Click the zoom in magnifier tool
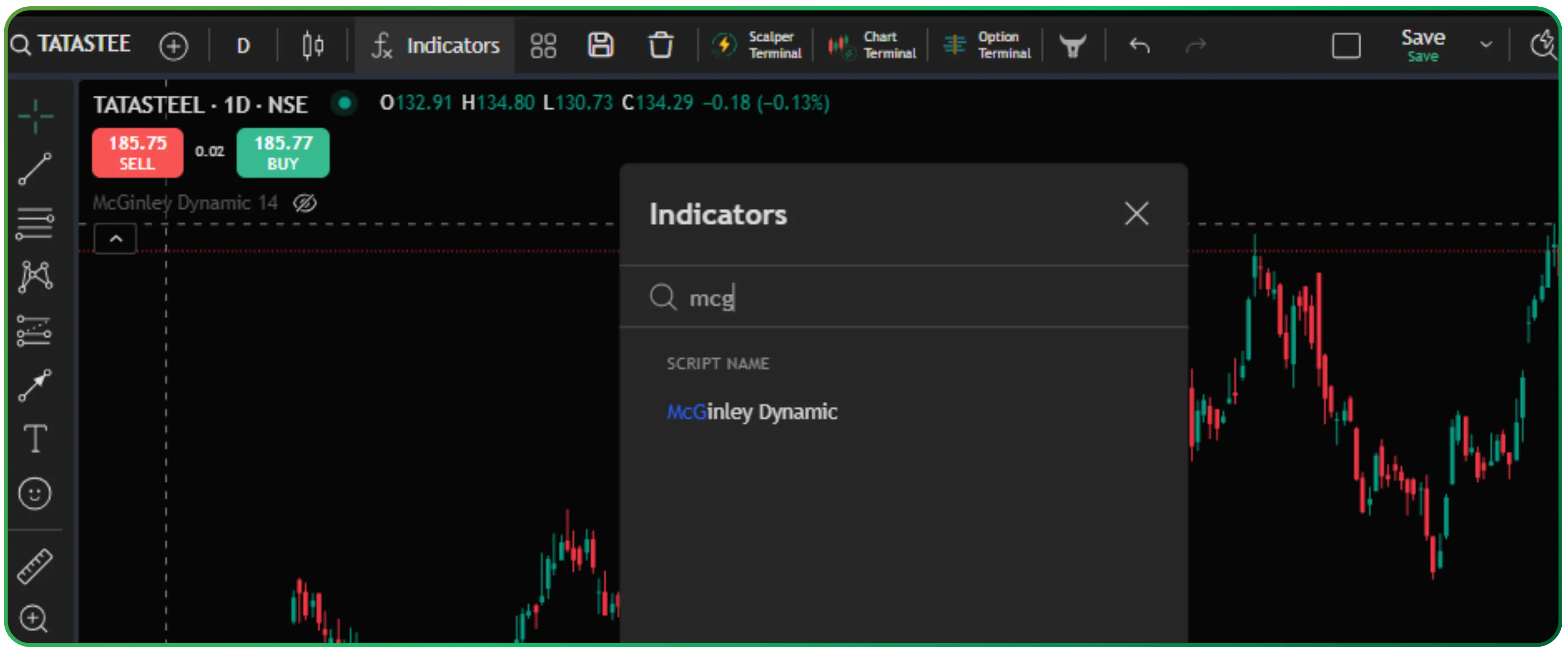This screenshot has height=650, width=1568. click(34, 619)
